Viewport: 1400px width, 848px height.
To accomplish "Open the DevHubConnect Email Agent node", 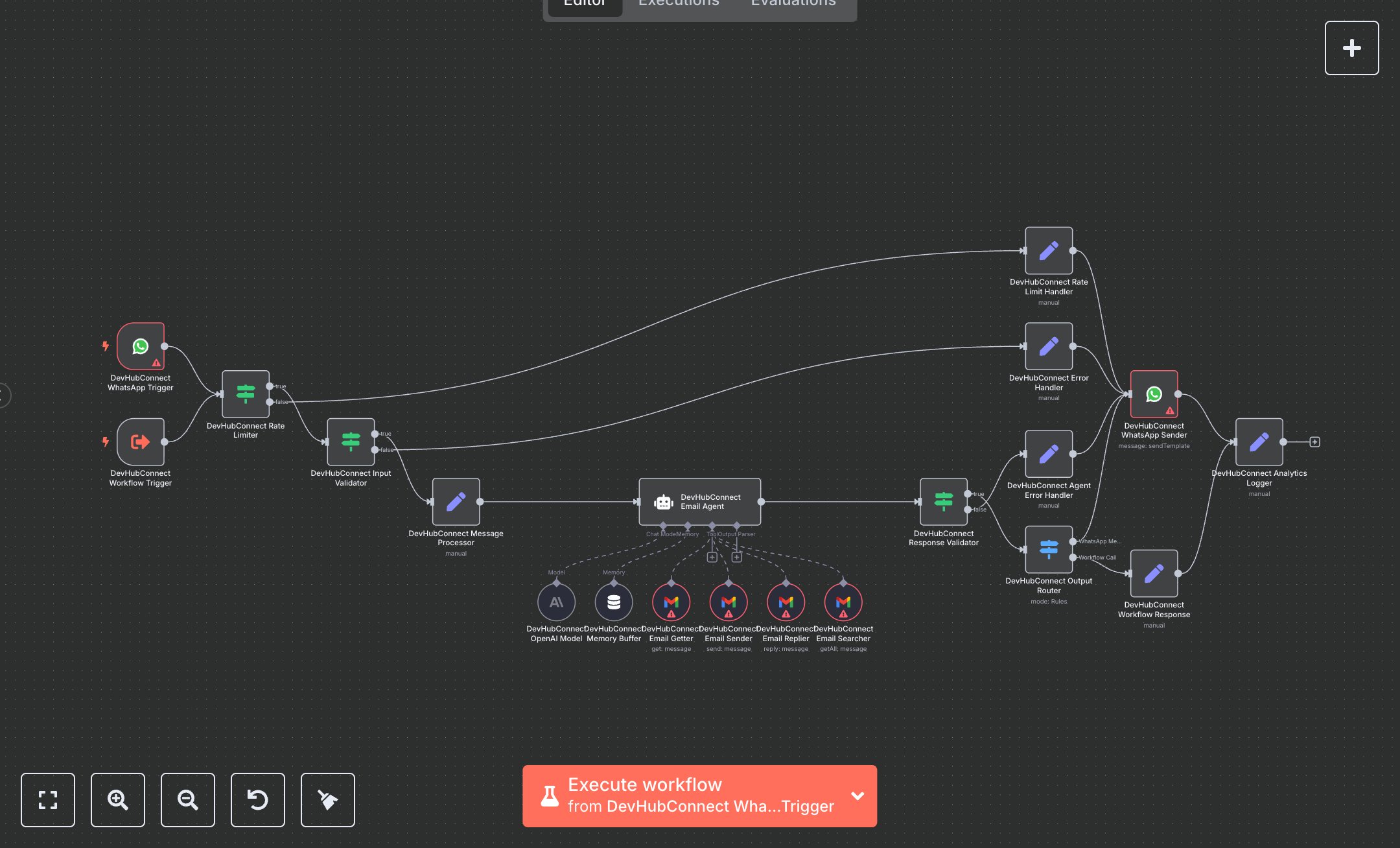I will [699, 501].
